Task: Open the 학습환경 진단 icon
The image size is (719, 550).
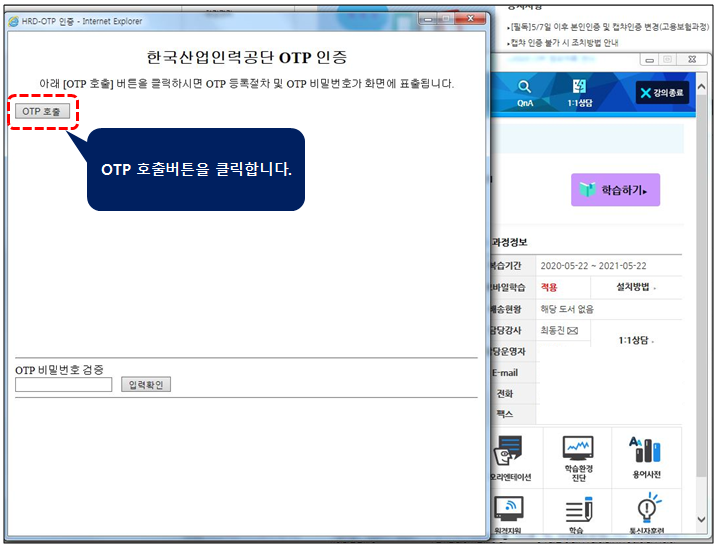Action: pyautogui.click(x=577, y=457)
